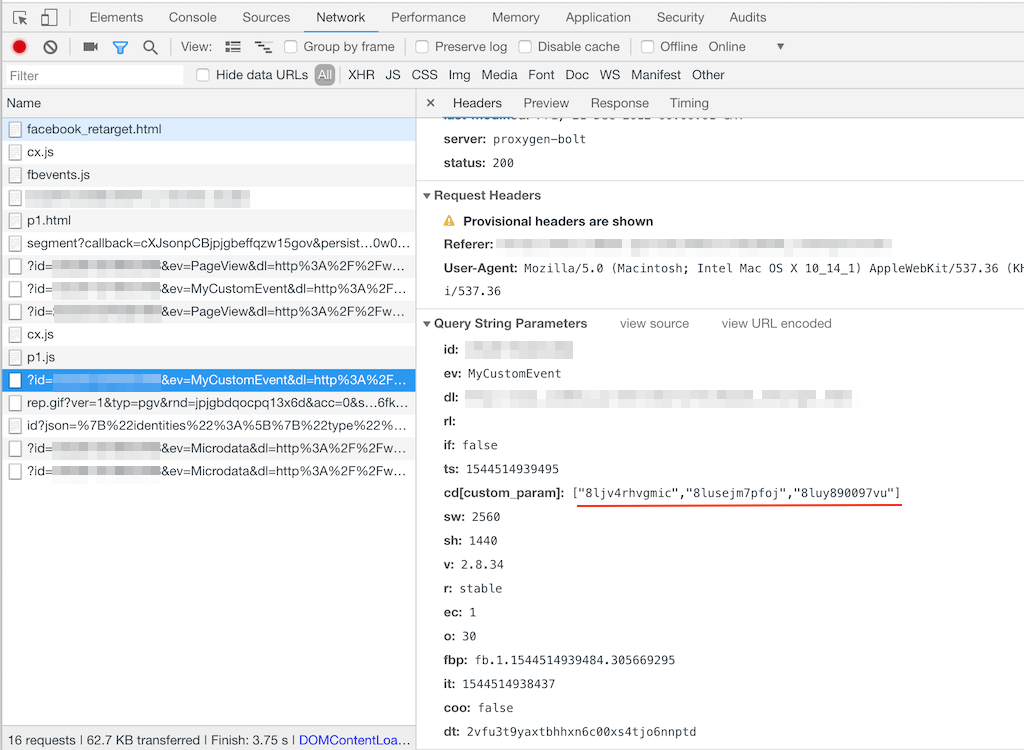Open the Response detail tab
This screenshot has width=1024, height=750.
620,103
